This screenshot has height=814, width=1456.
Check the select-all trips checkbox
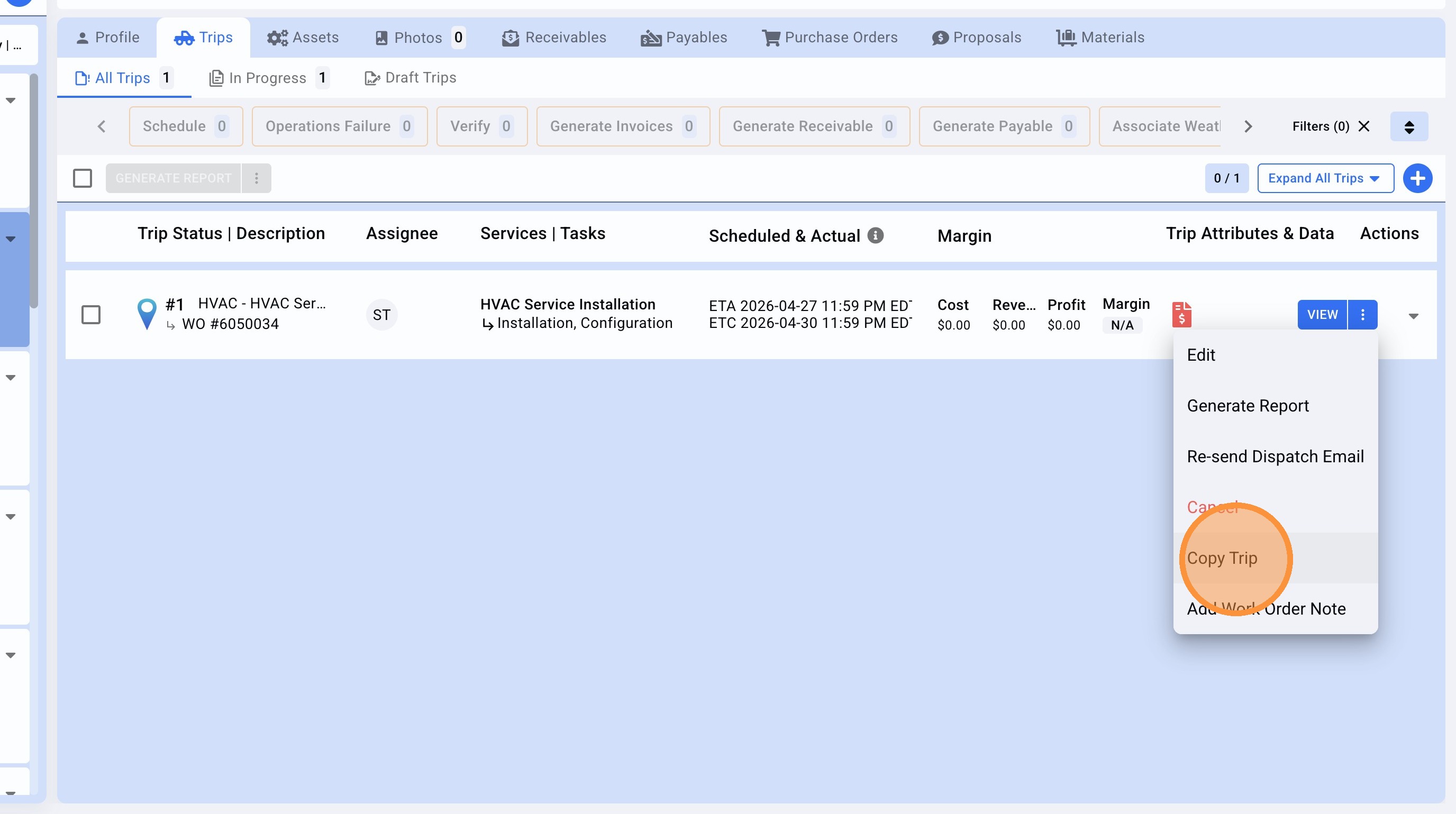[x=83, y=178]
